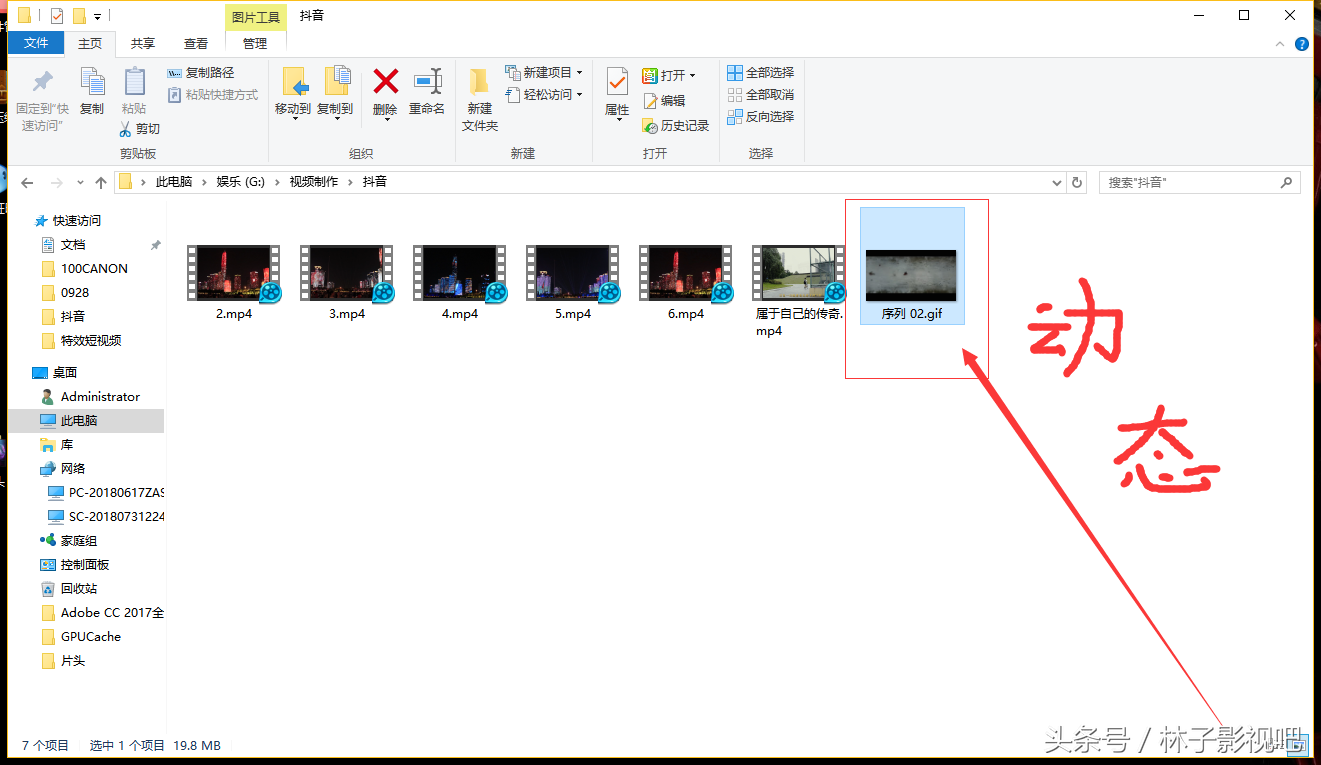The height and width of the screenshot is (765, 1321).
Task: Click 娱乐 (G:) in the breadcrumb
Action: [x=241, y=182]
